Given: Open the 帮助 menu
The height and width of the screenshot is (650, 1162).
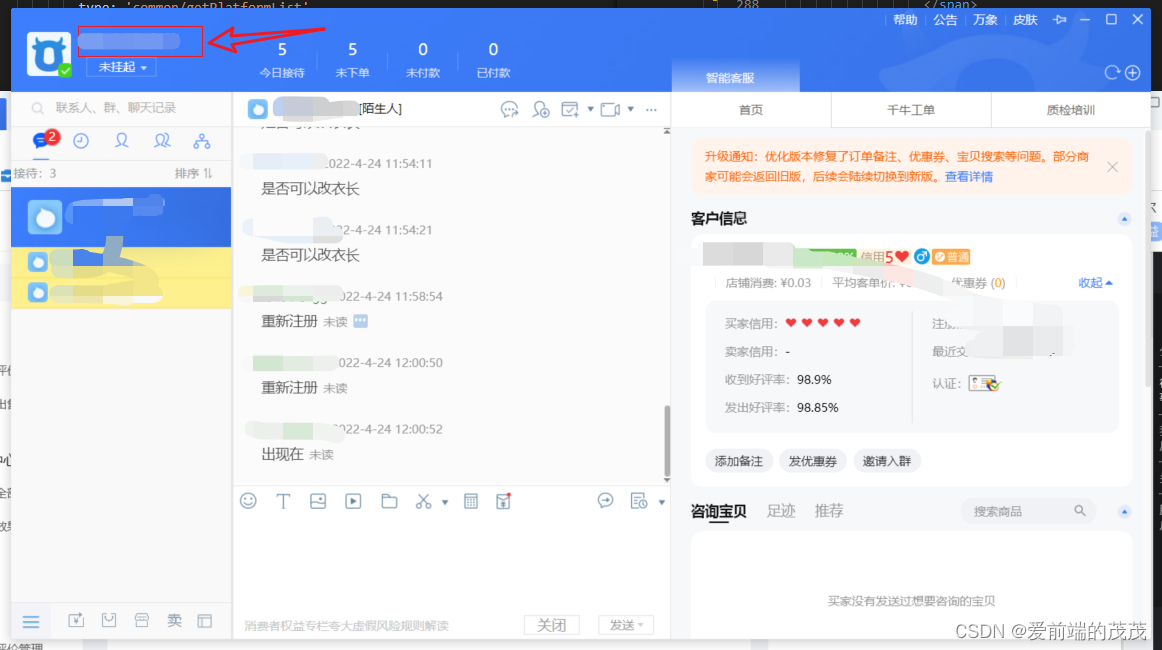Looking at the screenshot, I should tap(905, 20).
